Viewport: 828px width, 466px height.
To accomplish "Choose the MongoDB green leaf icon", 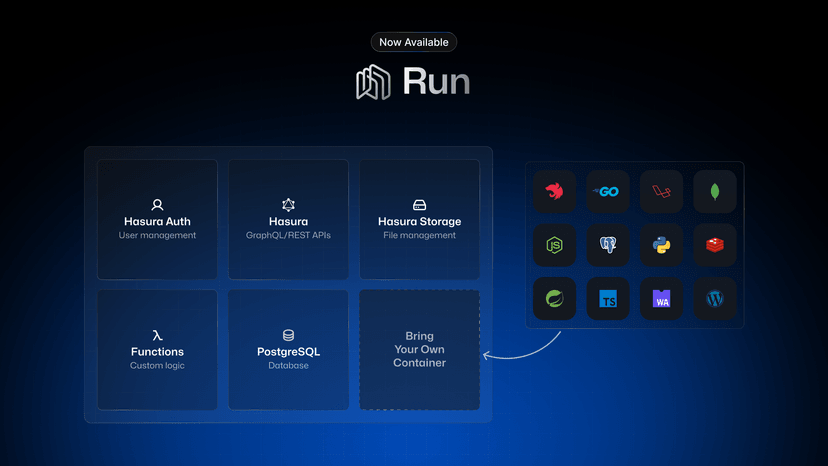I will point(715,191).
